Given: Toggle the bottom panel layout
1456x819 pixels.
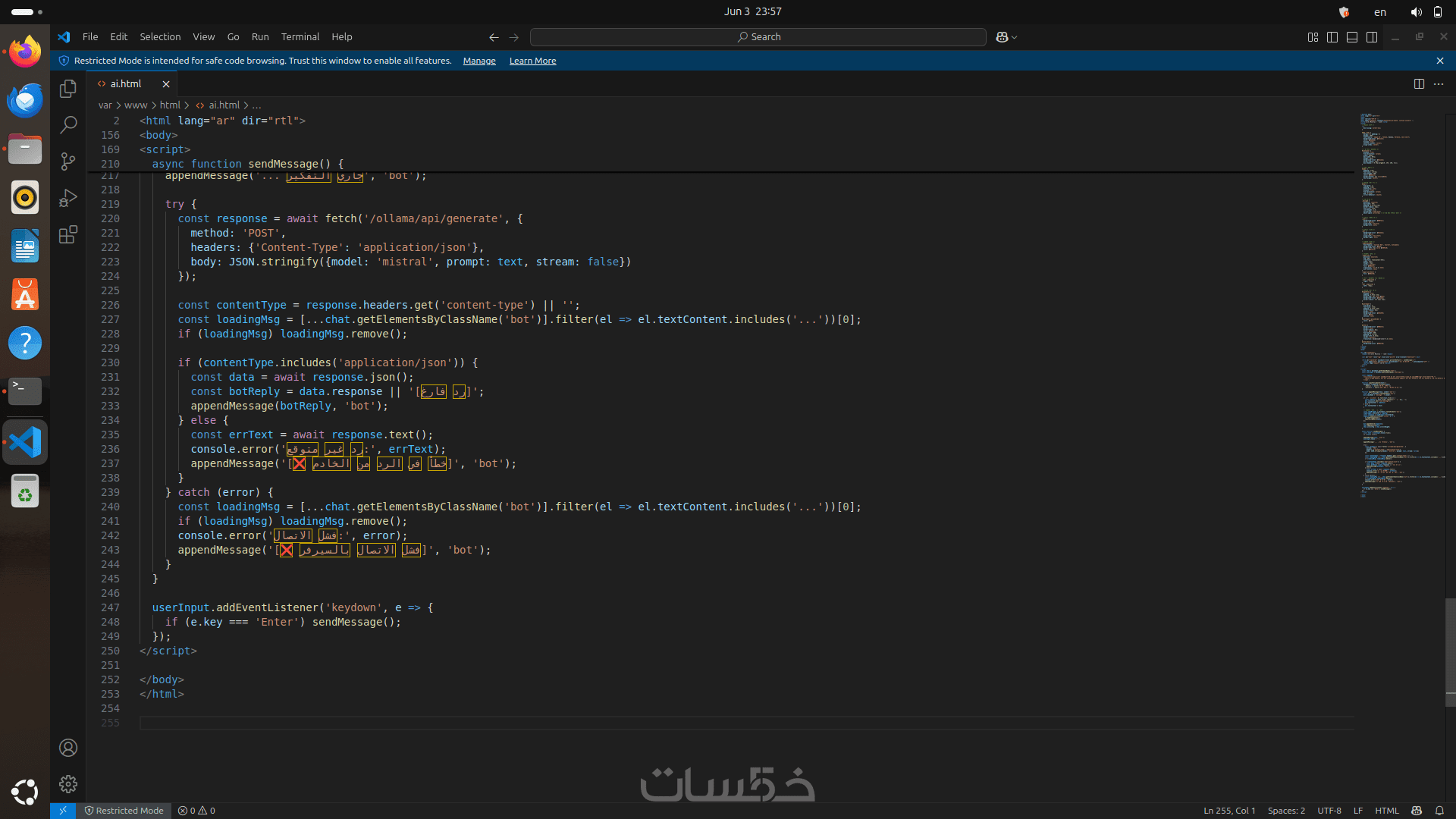Looking at the screenshot, I should coord(1352,37).
